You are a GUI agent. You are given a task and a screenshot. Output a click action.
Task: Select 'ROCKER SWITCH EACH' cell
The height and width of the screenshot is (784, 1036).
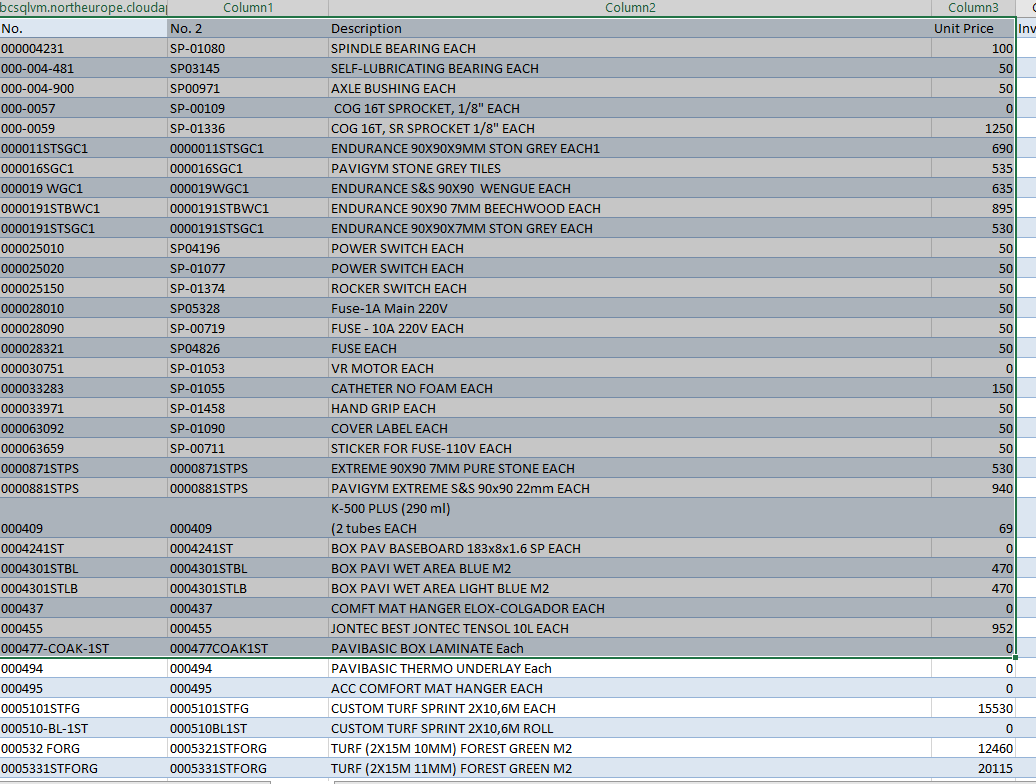coord(630,289)
